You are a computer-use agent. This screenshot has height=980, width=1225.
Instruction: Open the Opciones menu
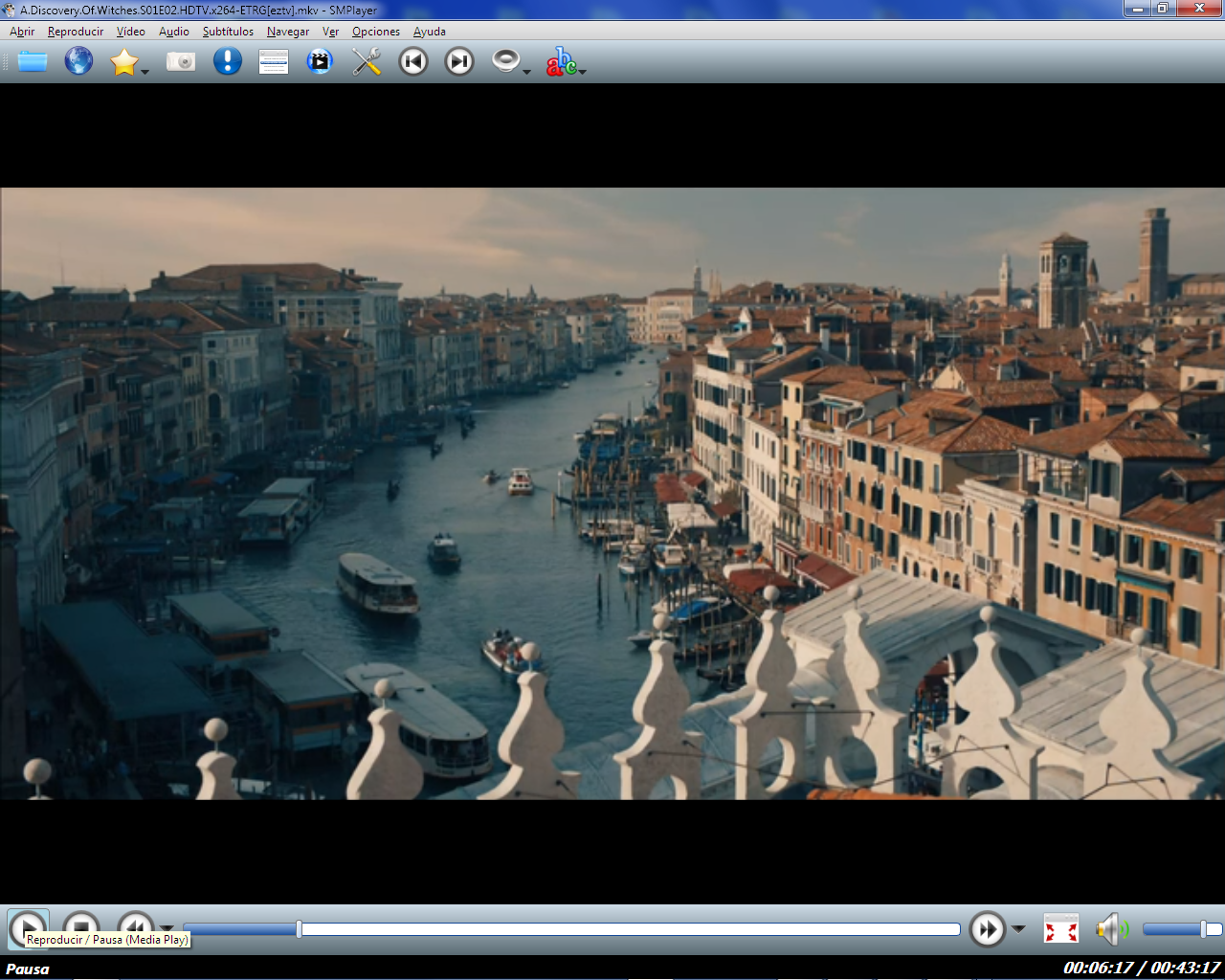(x=375, y=32)
